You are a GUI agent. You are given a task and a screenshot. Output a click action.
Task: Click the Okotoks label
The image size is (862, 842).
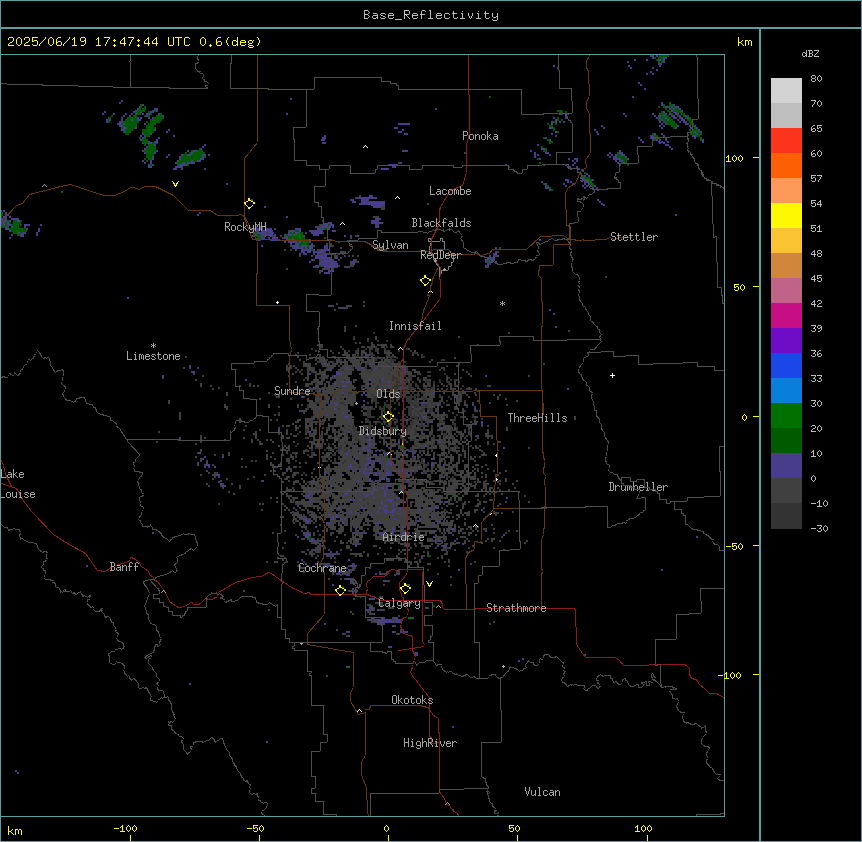tap(412, 700)
